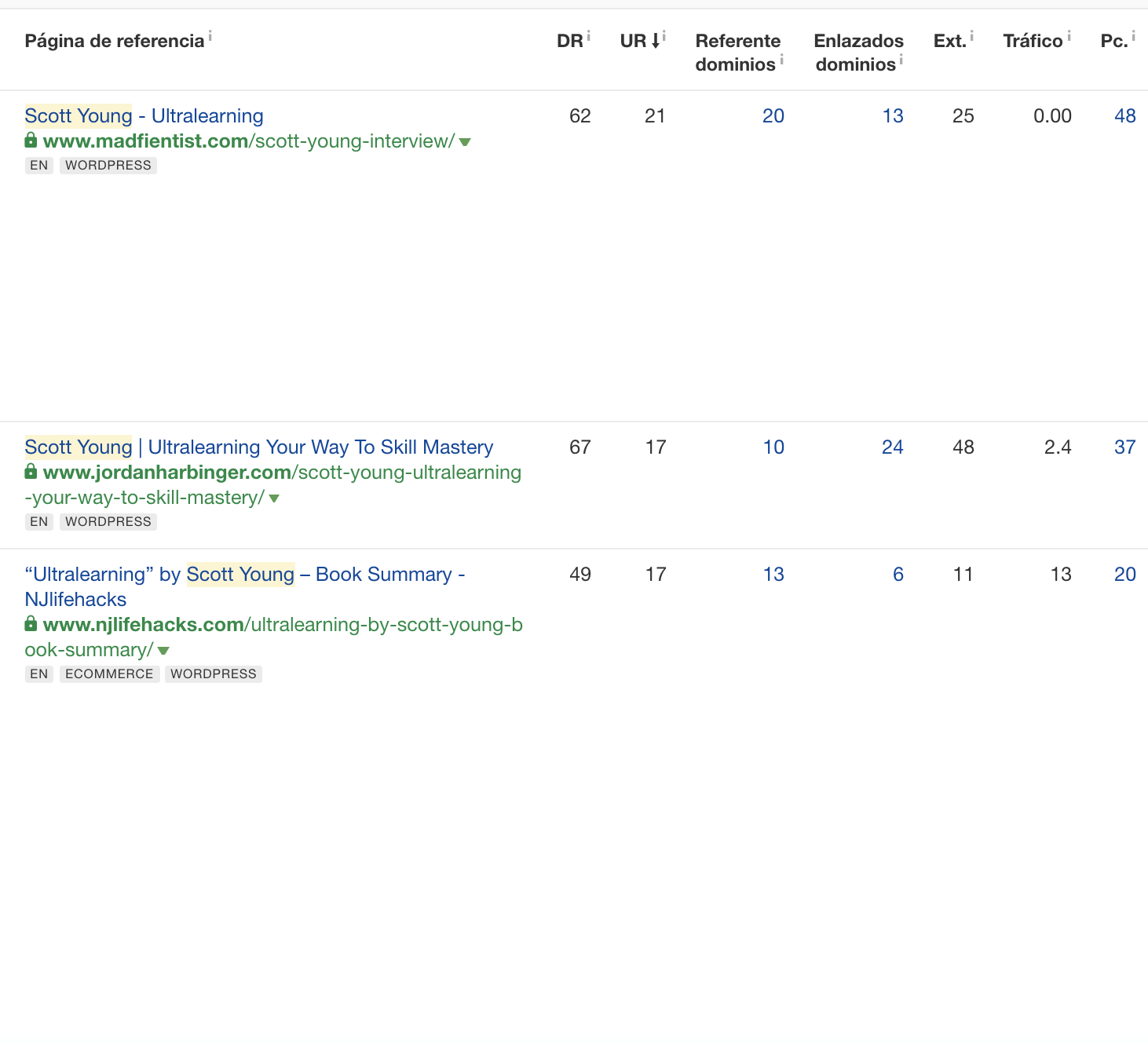The image size is (1148, 1044).
Task: Click the lock icon beside njlifehacks.com
Action: tap(31, 624)
